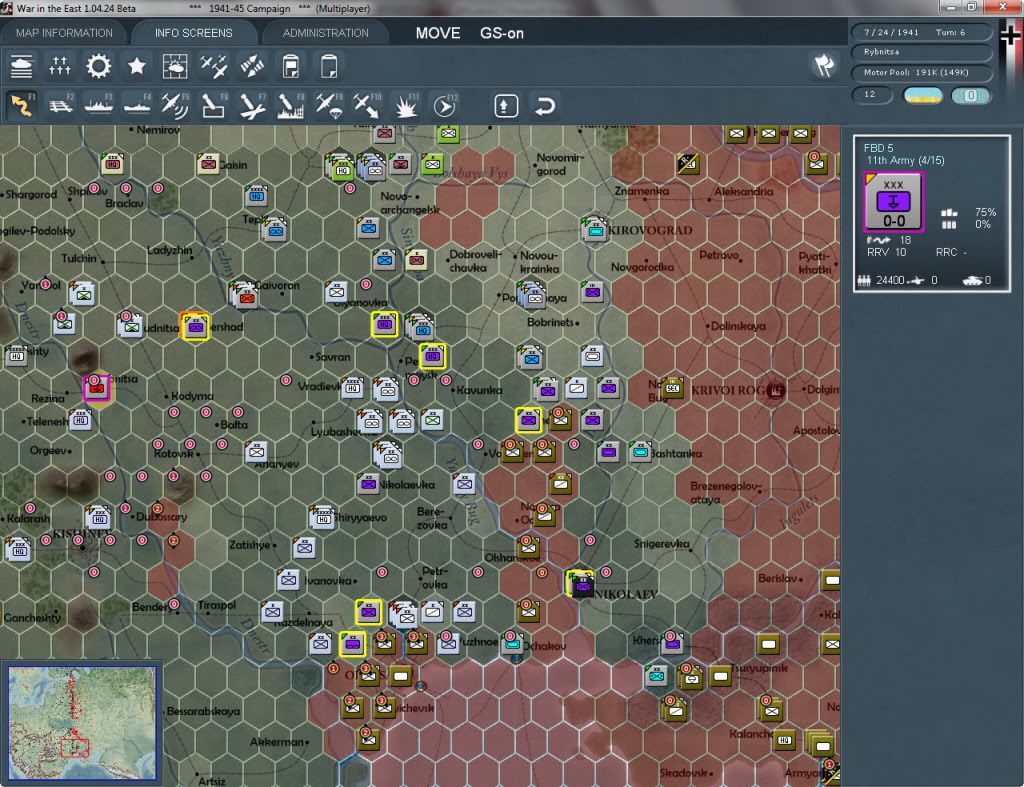
Task: Select the F6 bomb unit mode
Action: tap(214, 106)
